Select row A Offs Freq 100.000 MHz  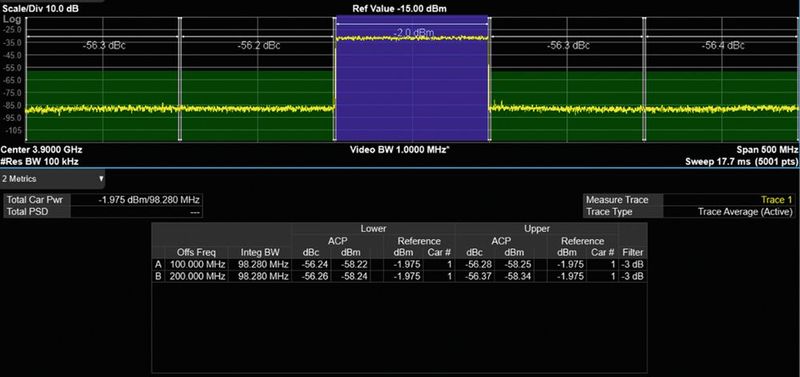point(196,264)
